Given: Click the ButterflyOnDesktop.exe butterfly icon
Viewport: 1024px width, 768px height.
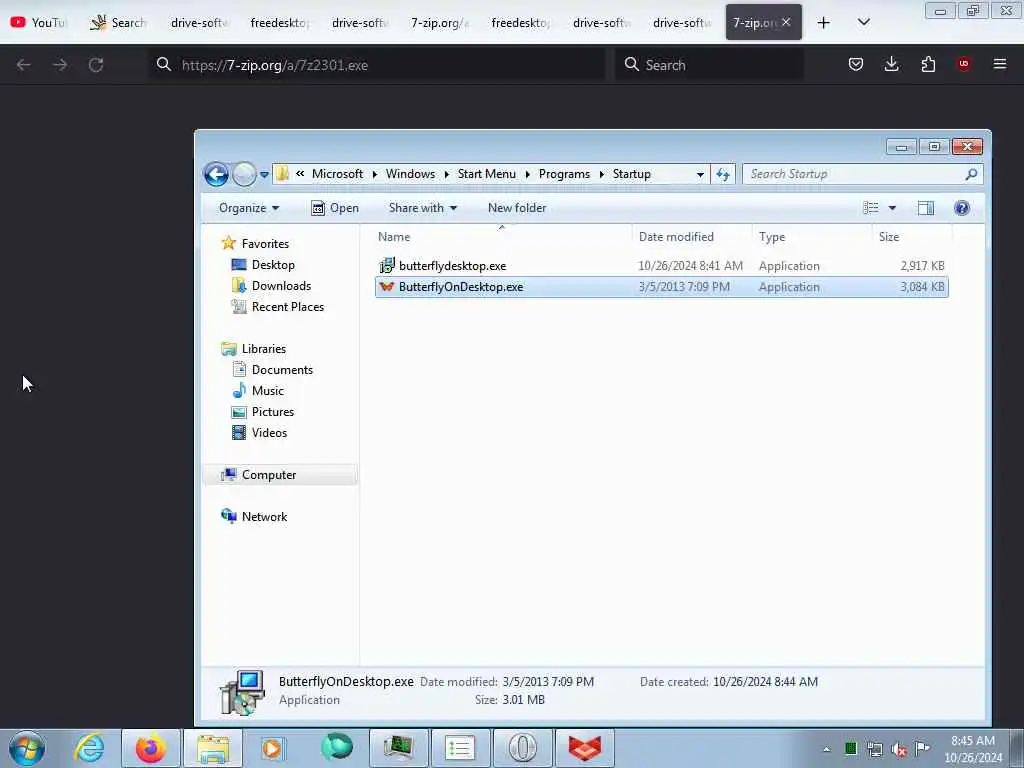Looking at the screenshot, I should coord(387,287).
